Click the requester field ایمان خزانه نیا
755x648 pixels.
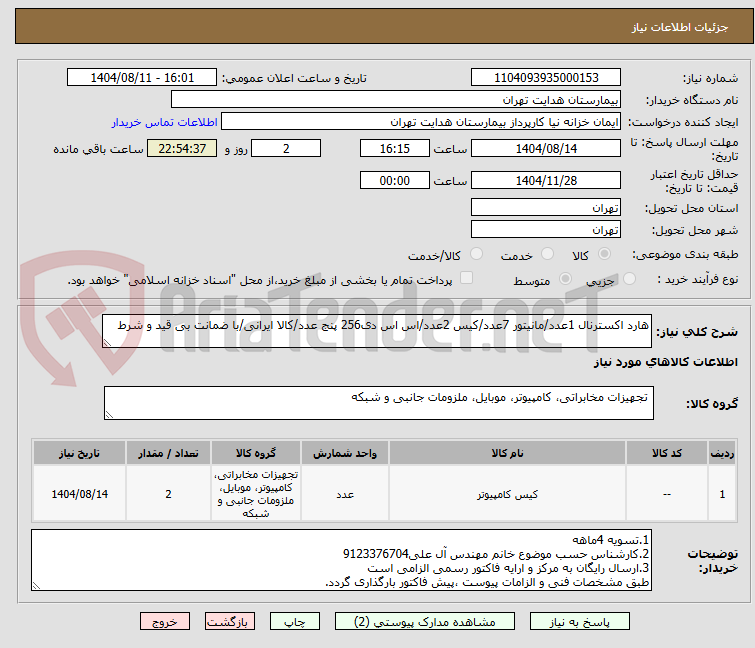pyautogui.click(x=421, y=122)
